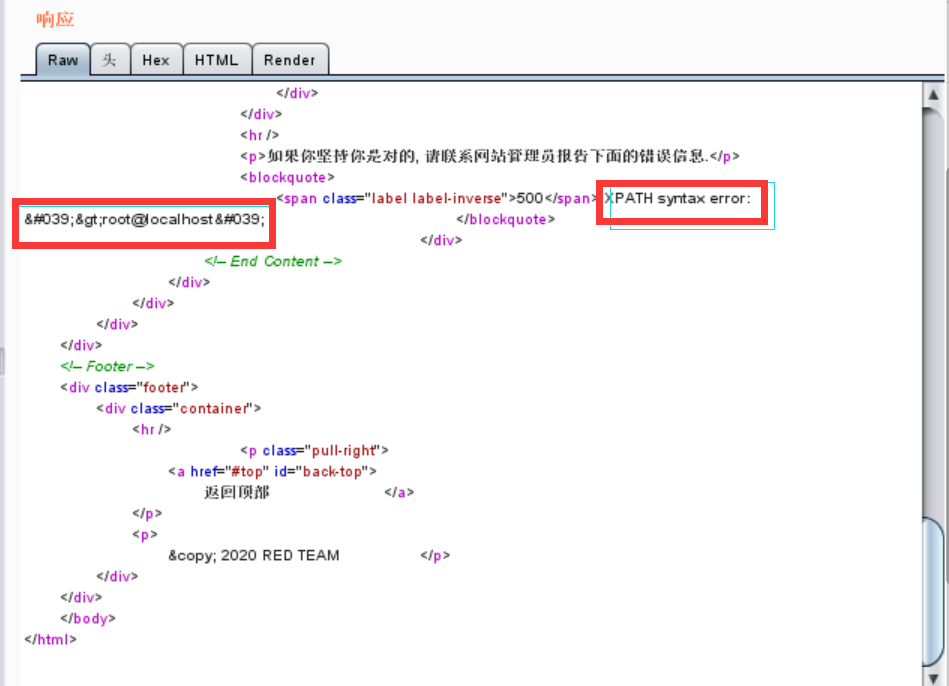This screenshot has width=949, height=686.
Task: Click the vertical scrollbar thumb
Action: click(x=933, y=590)
